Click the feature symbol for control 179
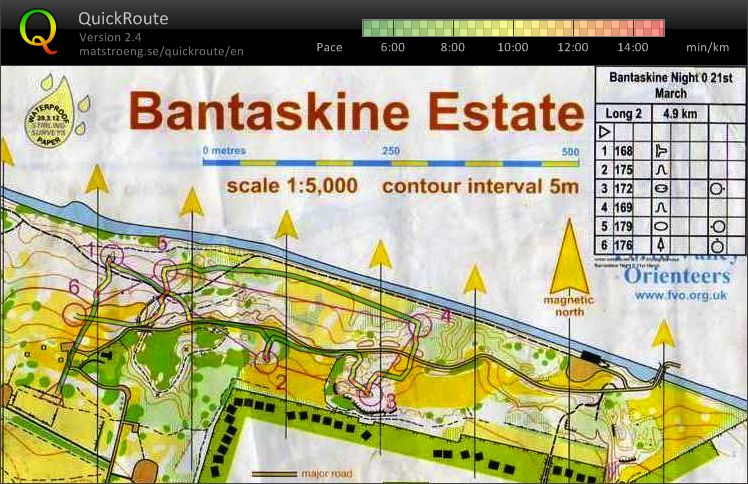The height and width of the screenshot is (484, 748). tap(661, 227)
